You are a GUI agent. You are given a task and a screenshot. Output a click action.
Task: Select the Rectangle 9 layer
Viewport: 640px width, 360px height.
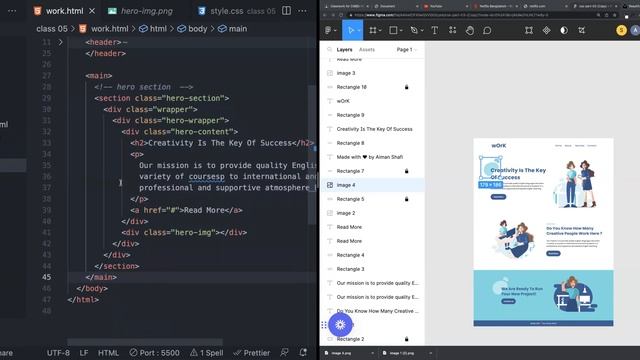coord(373,115)
